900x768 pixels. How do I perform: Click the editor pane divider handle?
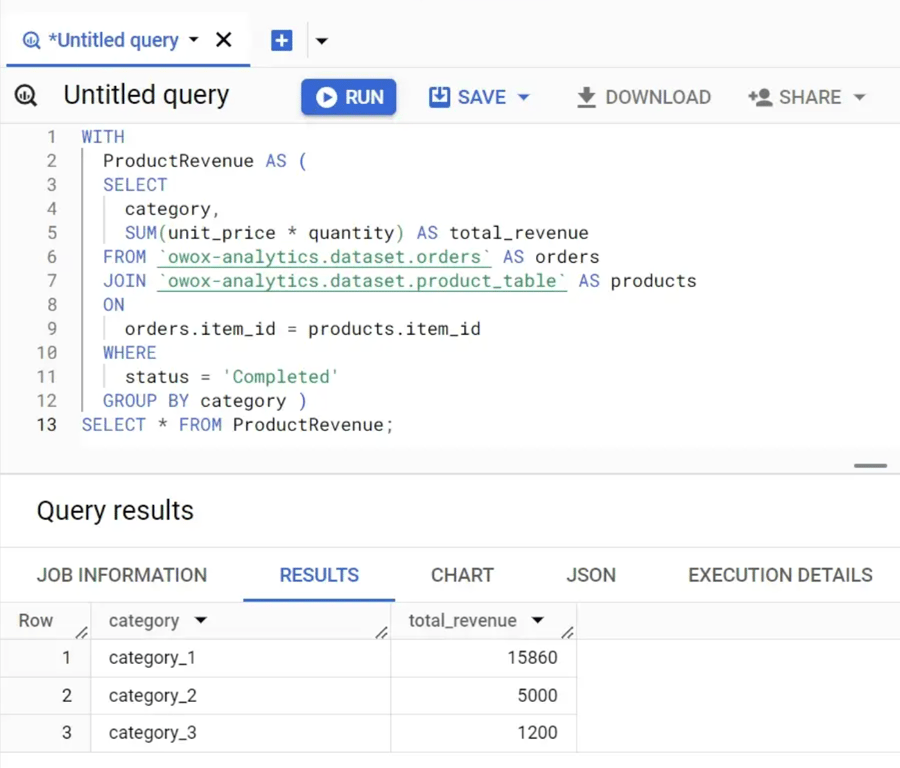click(x=870, y=466)
